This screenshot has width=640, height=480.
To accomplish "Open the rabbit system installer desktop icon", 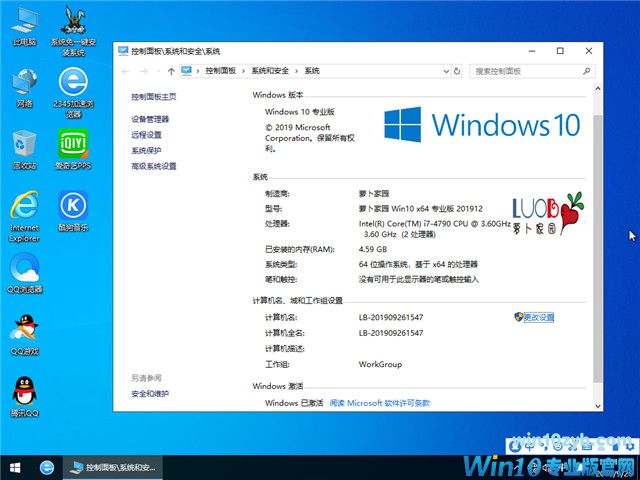I will pos(73,30).
